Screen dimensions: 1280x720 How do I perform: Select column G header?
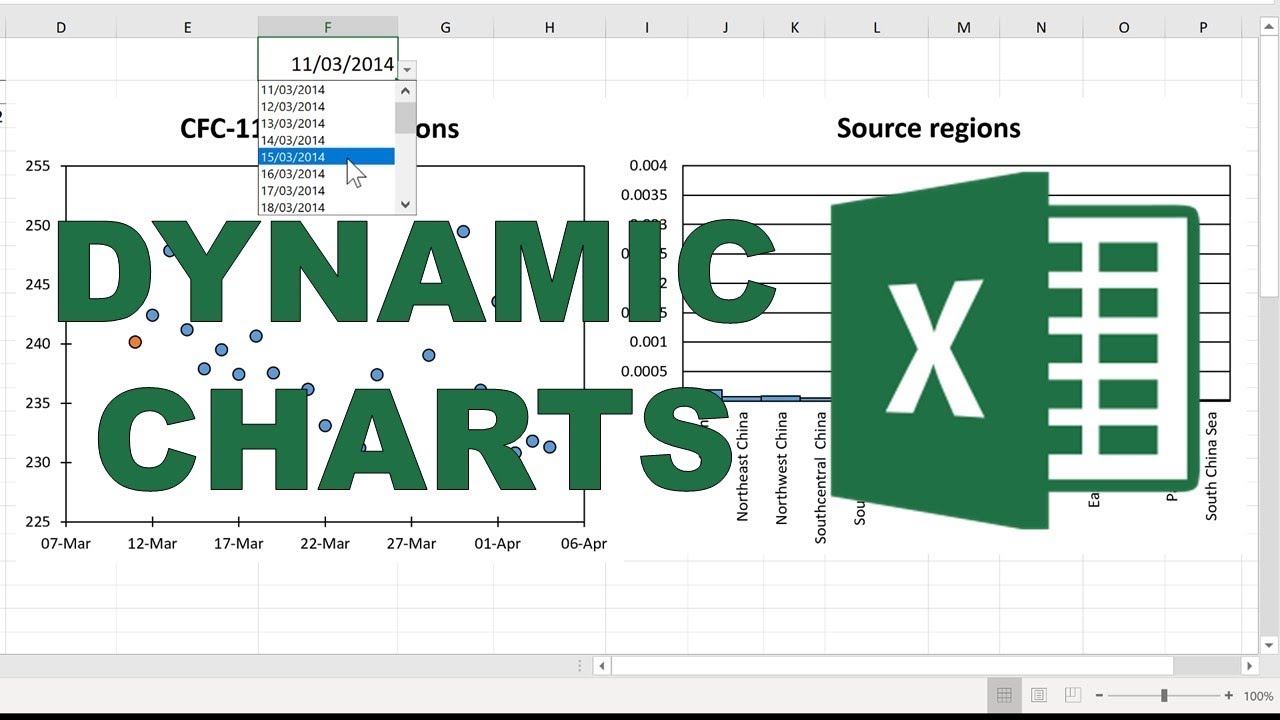[x=445, y=28]
